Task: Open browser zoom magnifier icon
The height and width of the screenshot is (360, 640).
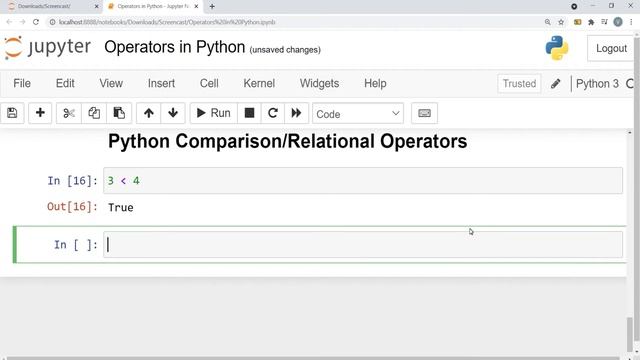Action: [547, 22]
